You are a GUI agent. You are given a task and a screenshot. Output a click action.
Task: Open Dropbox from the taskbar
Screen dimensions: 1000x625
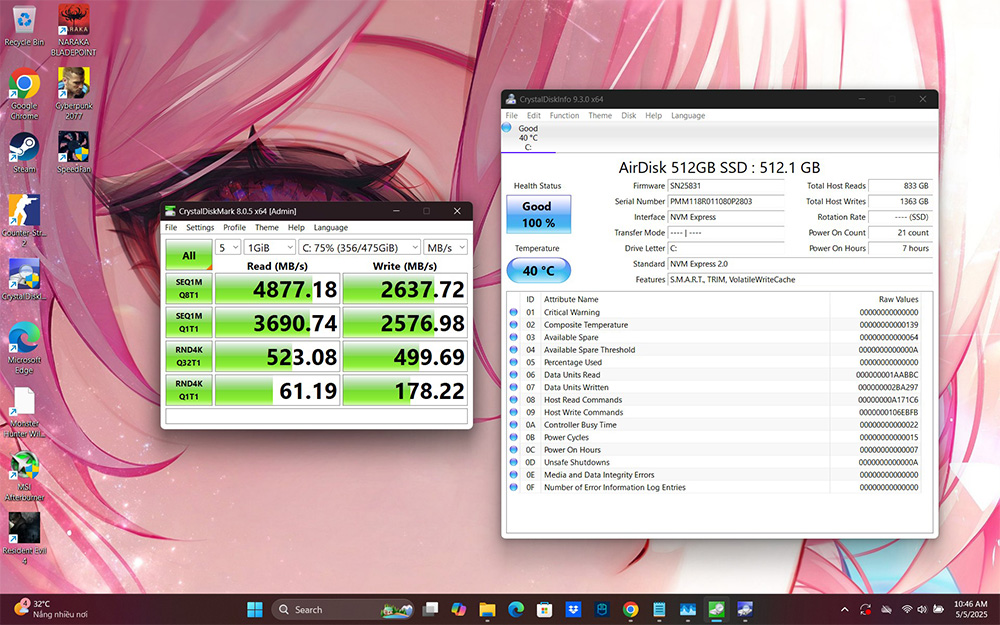[573, 610]
